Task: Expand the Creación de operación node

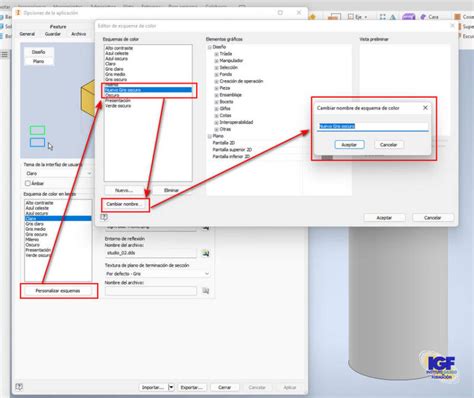Action: click(216, 81)
